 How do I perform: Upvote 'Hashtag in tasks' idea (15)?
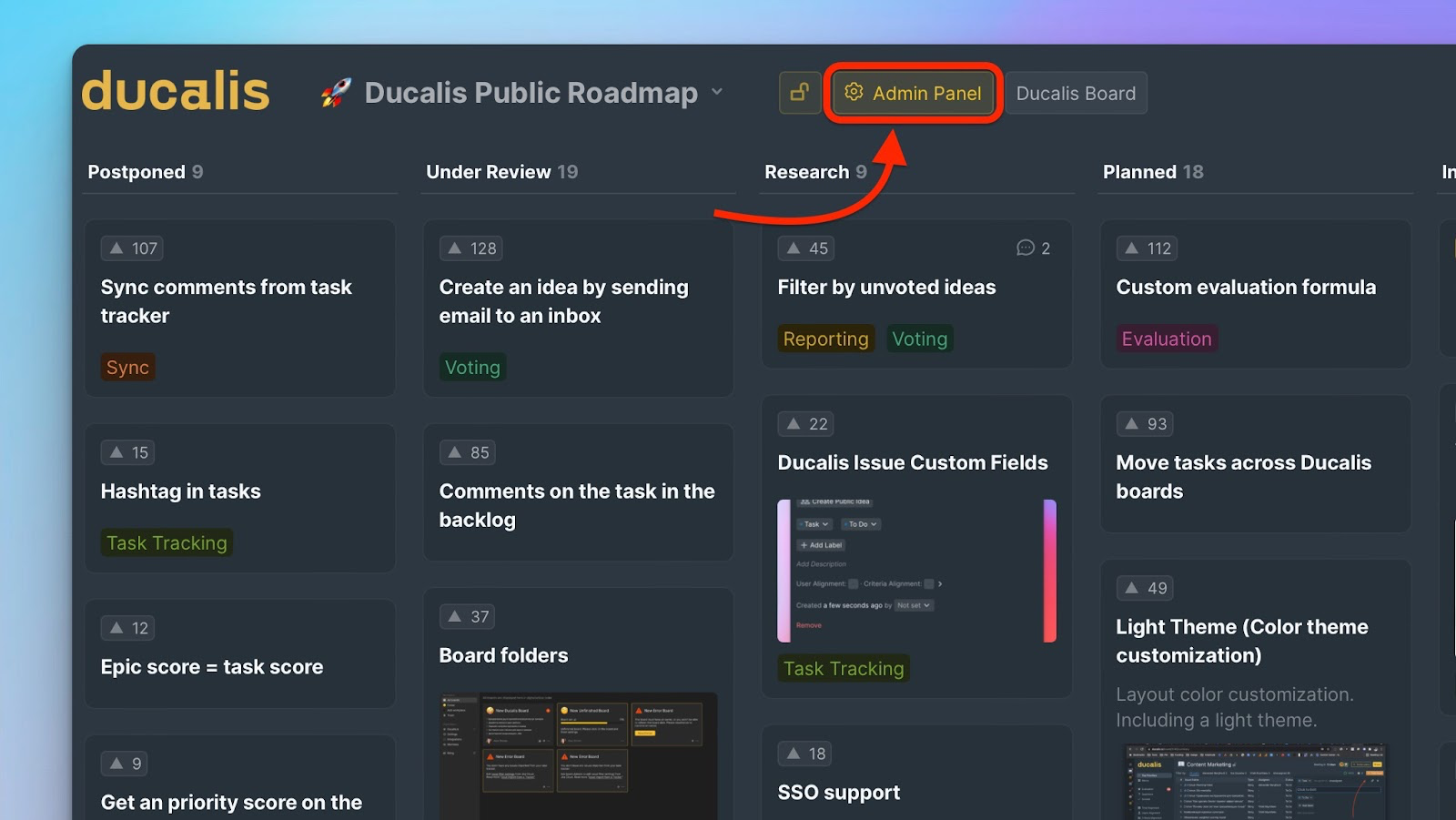128,452
